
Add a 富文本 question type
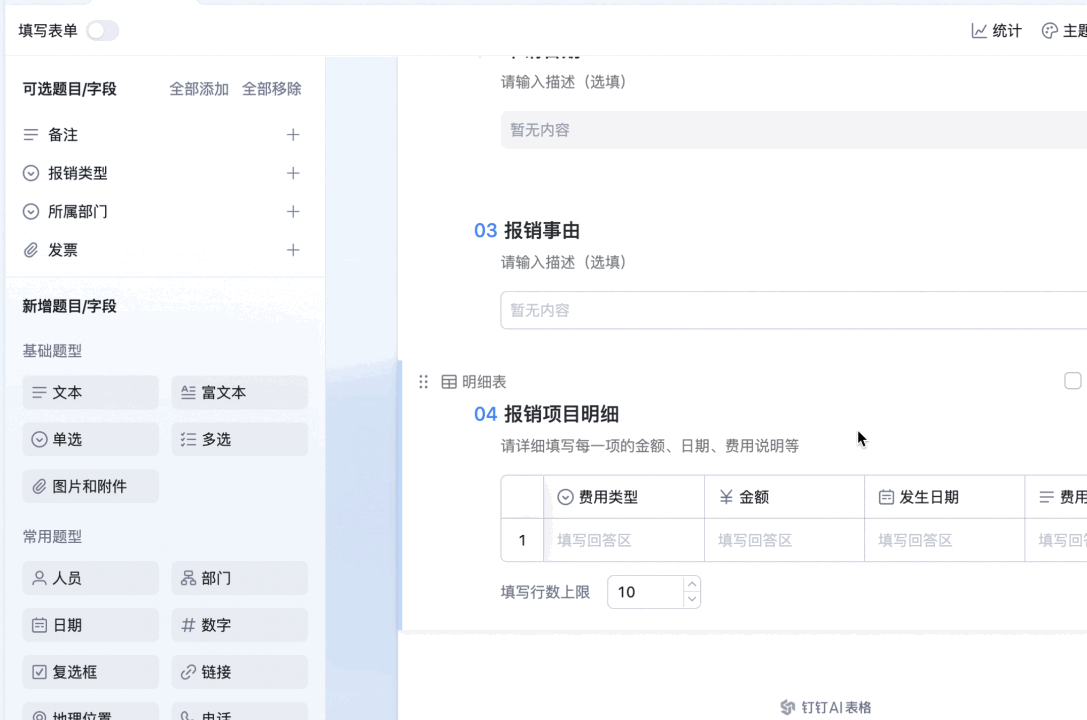click(x=240, y=392)
